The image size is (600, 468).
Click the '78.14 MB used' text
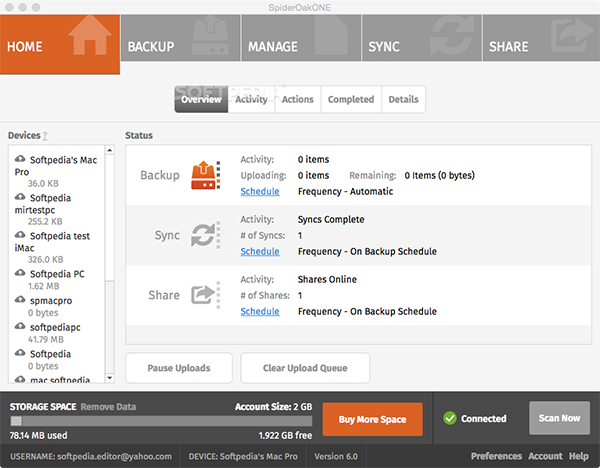pyautogui.click(x=38, y=435)
